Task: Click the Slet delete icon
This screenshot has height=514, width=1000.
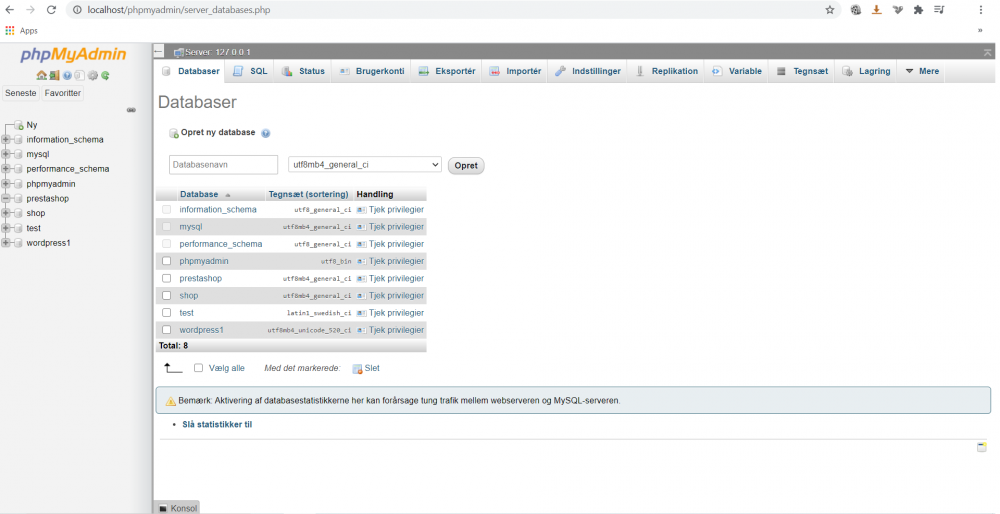Action: 357,369
